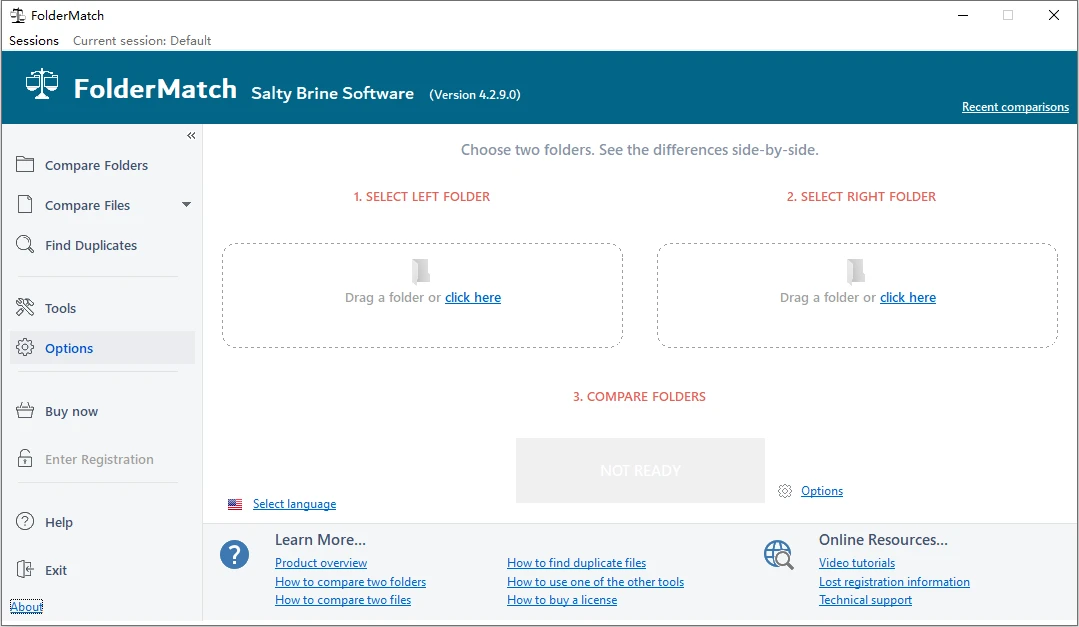Open the Product overview link
1079x627 pixels.
click(321, 563)
